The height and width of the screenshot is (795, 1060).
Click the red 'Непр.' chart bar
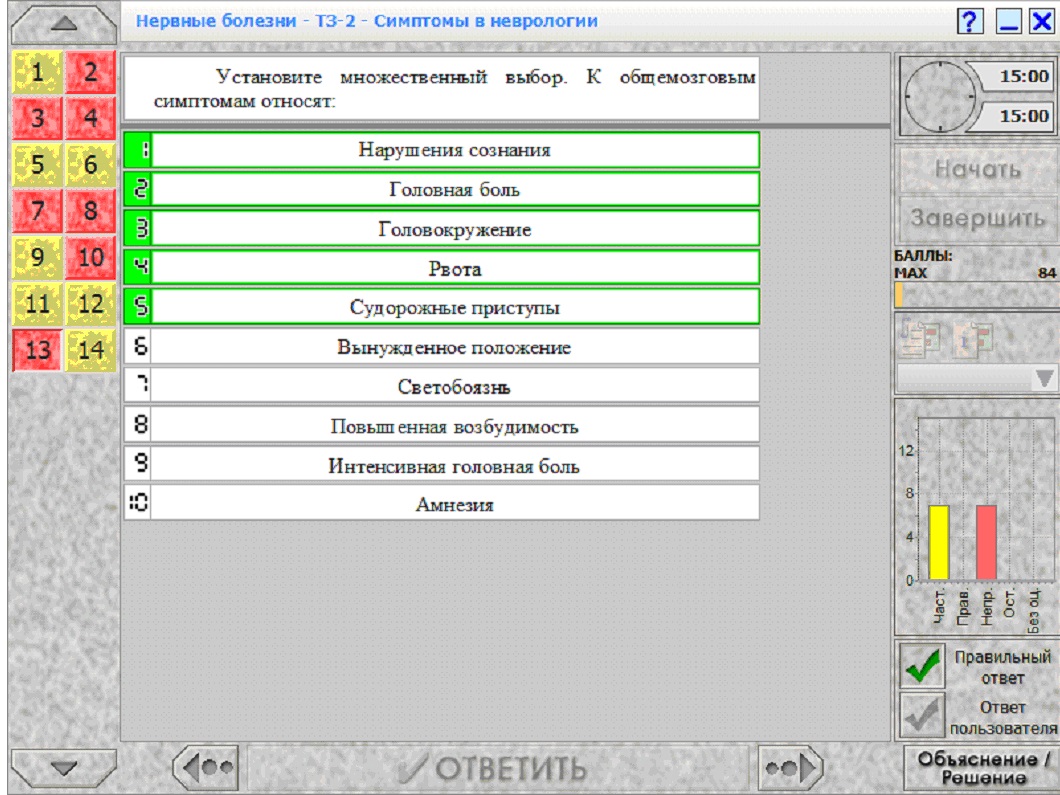(x=986, y=542)
